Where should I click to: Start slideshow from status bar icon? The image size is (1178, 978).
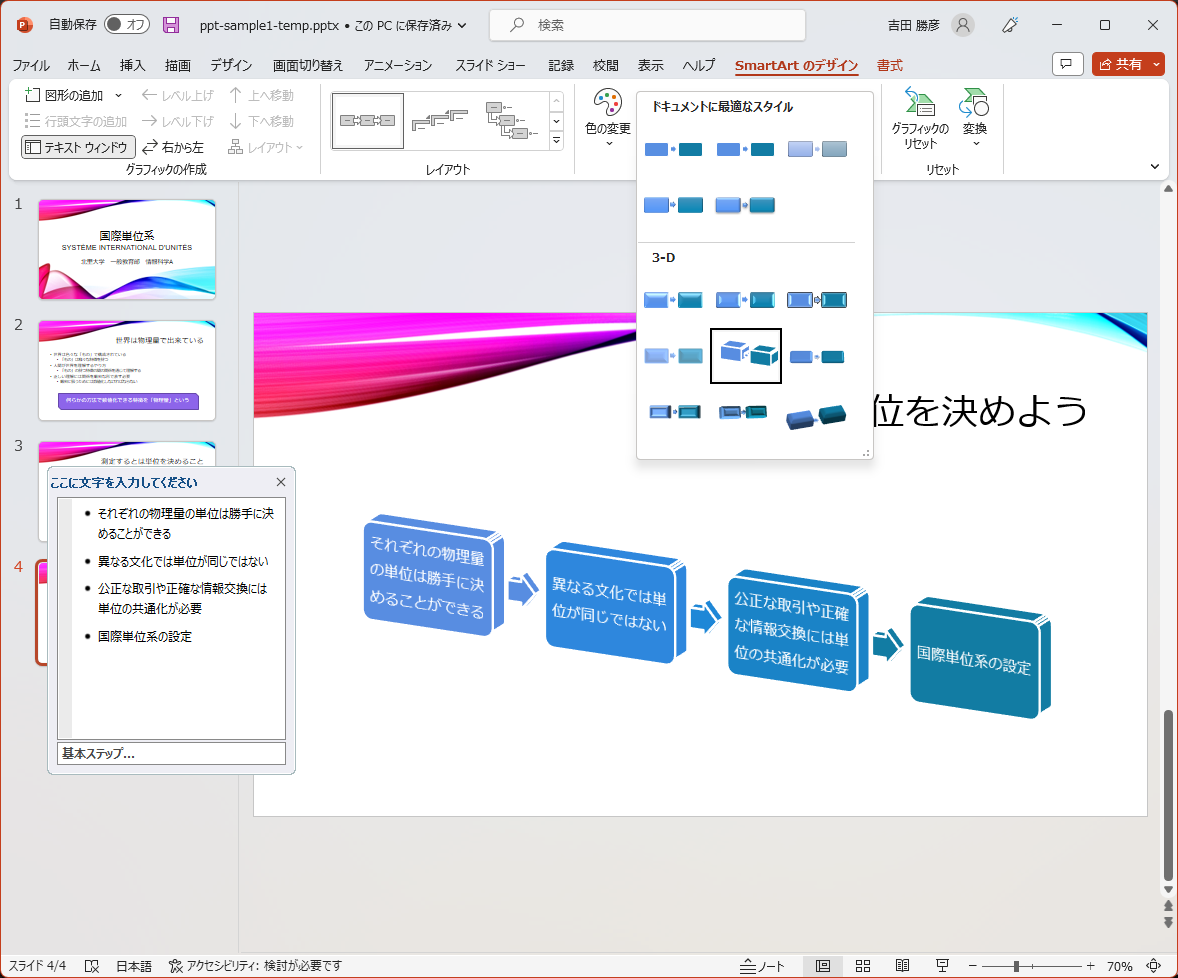pos(941,966)
